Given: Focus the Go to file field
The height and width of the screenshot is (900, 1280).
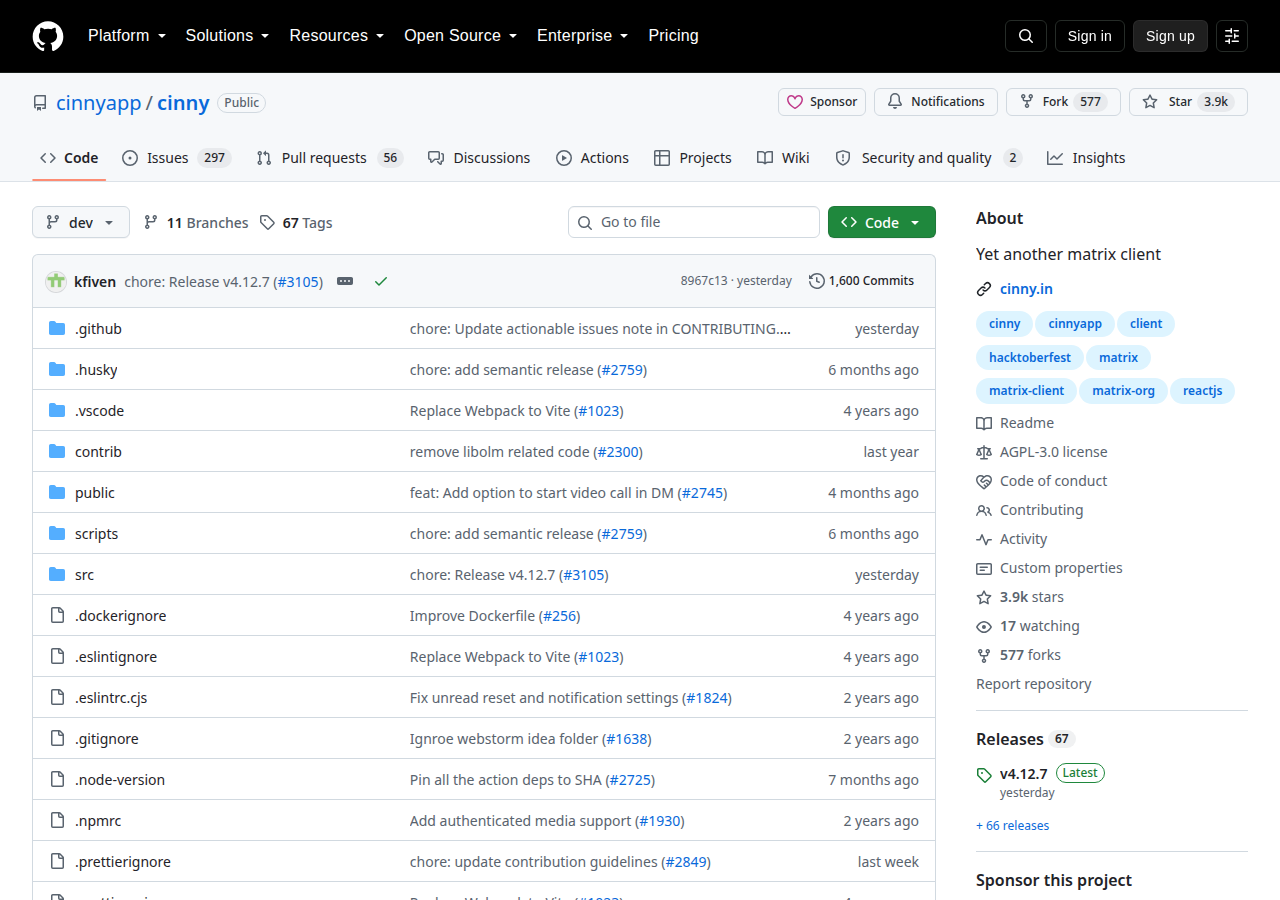Looking at the screenshot, I should [x=694, y=222].
